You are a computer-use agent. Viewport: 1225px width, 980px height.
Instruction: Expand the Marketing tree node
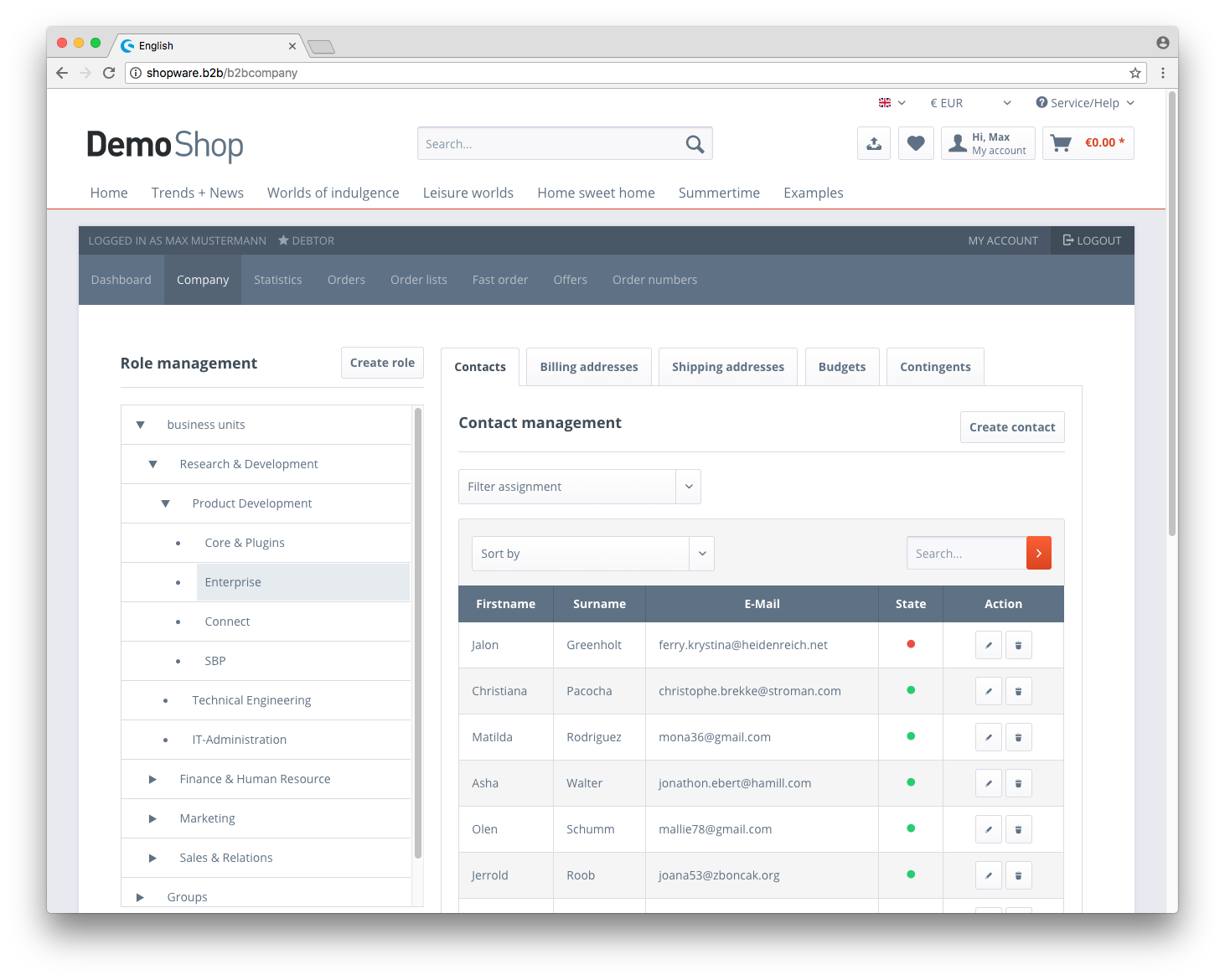[x=152, y=818]
